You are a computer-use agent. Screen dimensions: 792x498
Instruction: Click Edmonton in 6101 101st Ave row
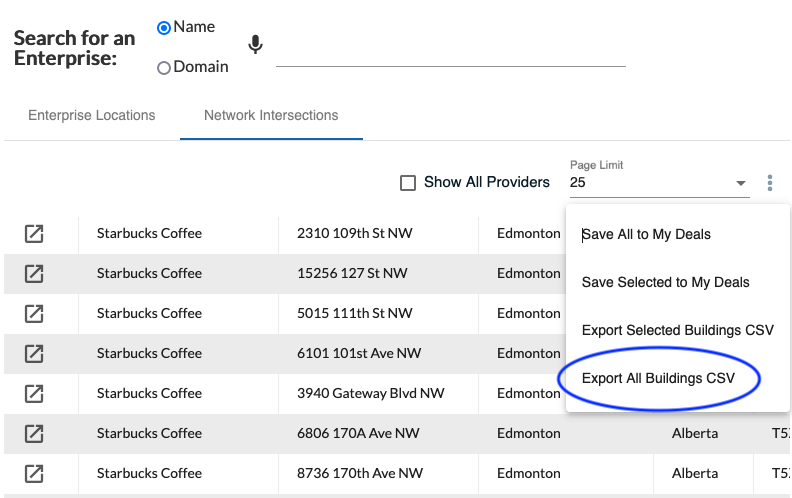[x=529, y=353]
